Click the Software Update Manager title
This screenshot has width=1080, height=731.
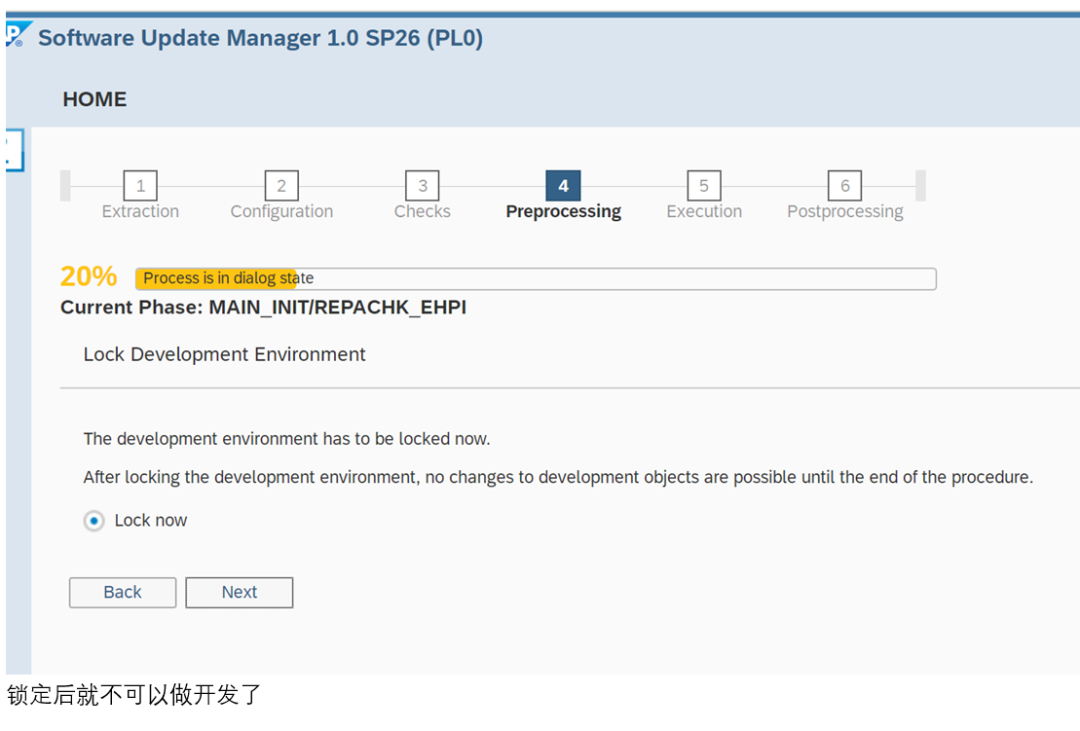click(260, 38)
